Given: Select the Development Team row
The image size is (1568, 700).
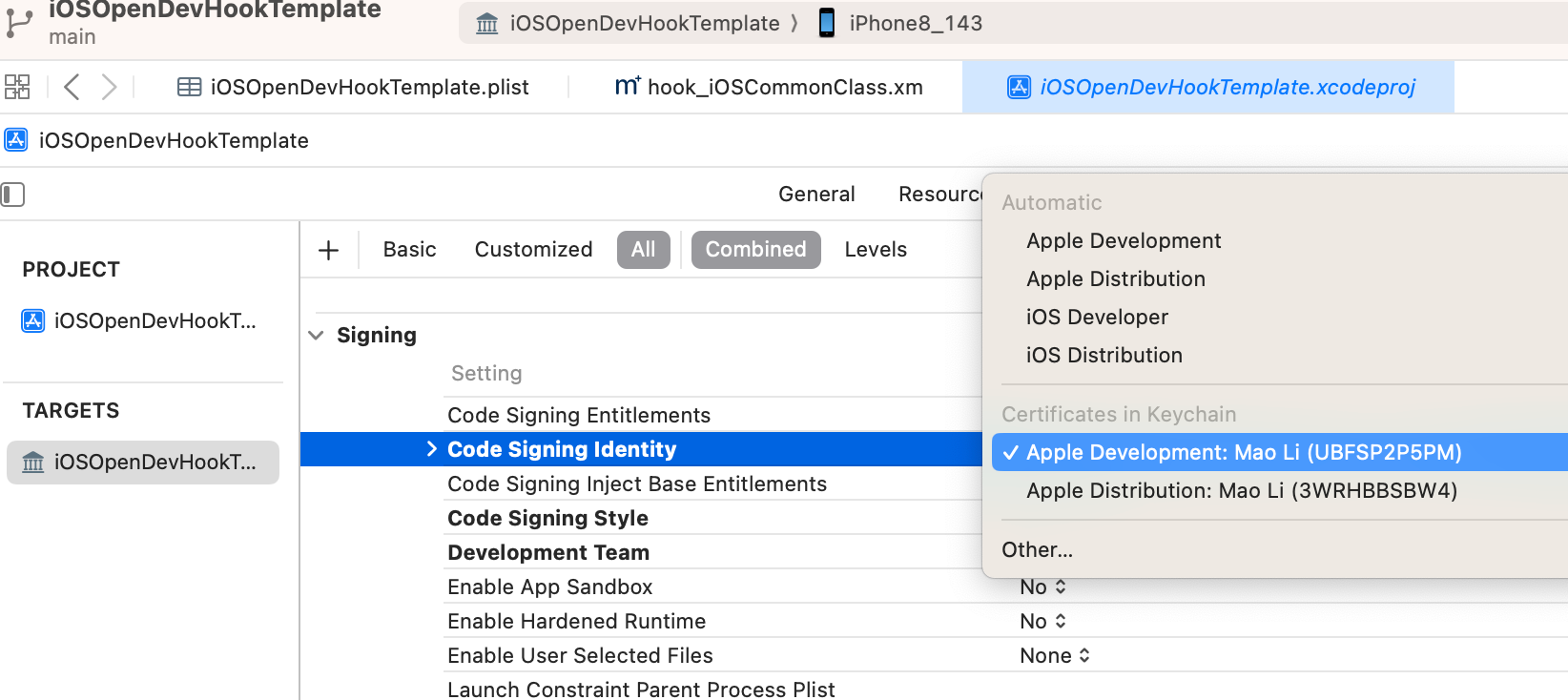Looking at the screenshot, I should [x=548, y=553].
